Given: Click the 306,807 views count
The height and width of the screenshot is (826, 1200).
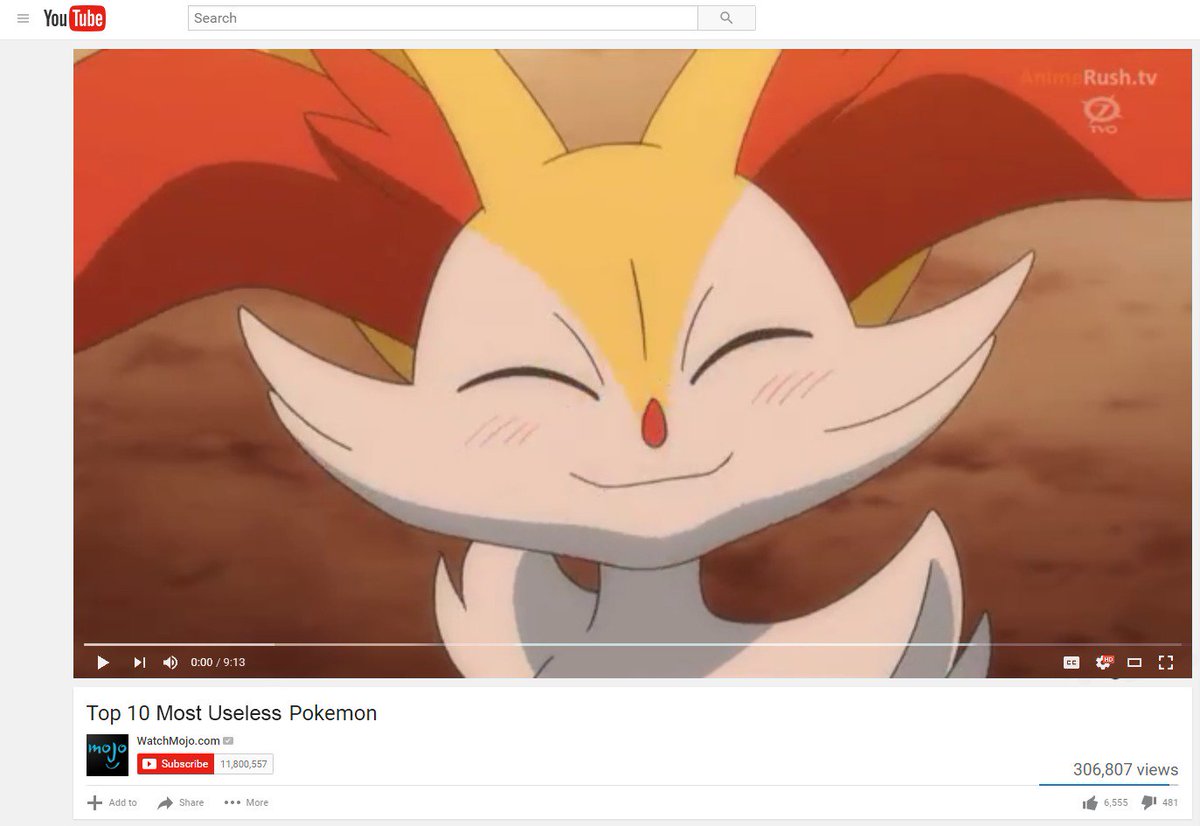Looking at the screenshot, I should tap(1125, 769).
